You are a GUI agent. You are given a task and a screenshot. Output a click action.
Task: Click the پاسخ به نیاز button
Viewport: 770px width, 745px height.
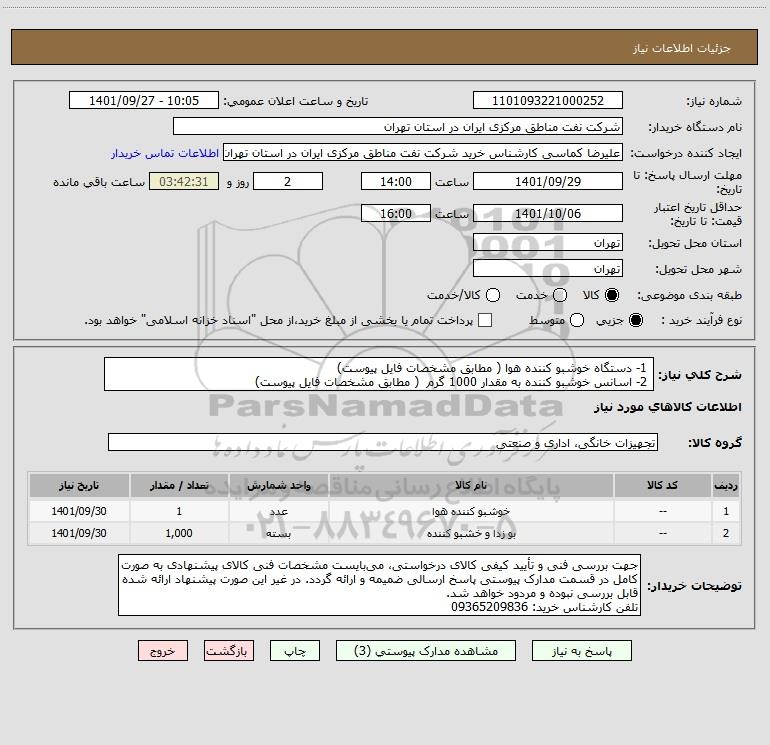point(581,651)
